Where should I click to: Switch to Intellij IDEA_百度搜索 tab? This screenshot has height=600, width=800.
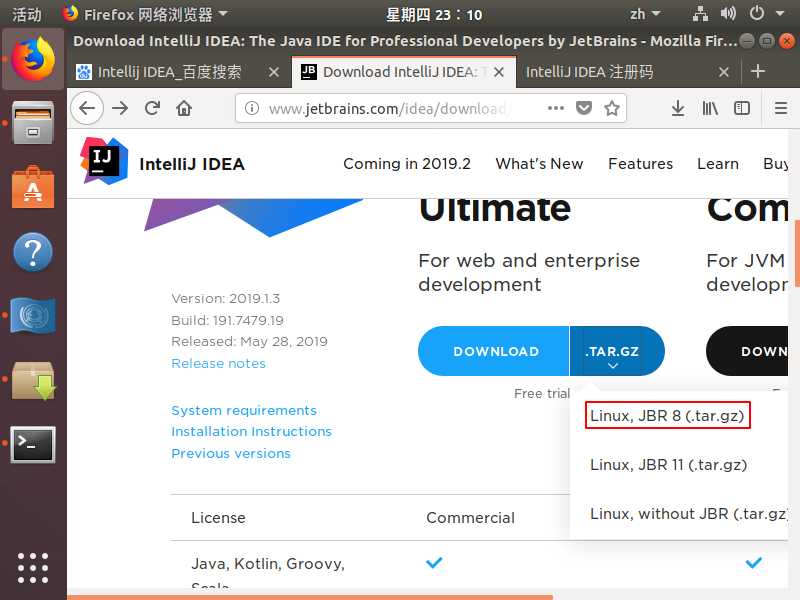point(168,72)
